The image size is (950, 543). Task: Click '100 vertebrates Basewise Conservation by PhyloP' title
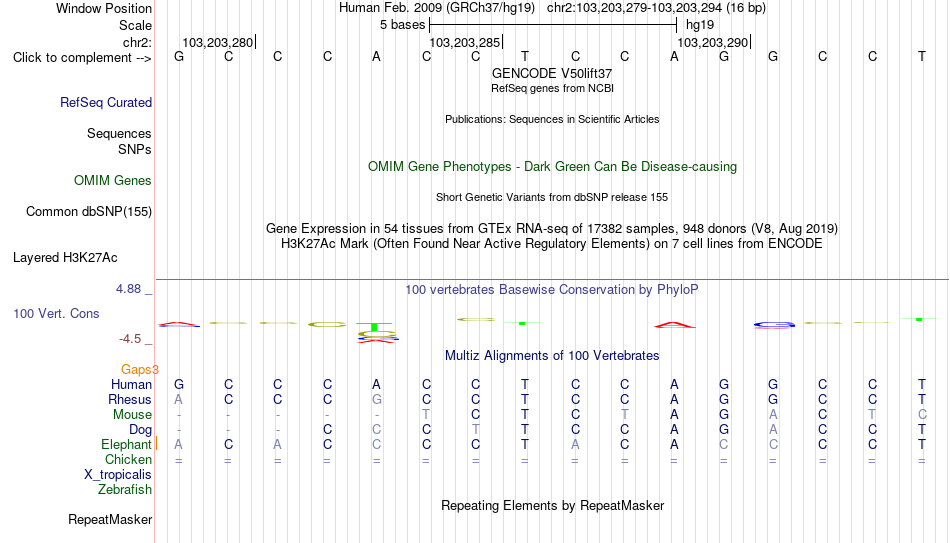[x=552, y=290]
